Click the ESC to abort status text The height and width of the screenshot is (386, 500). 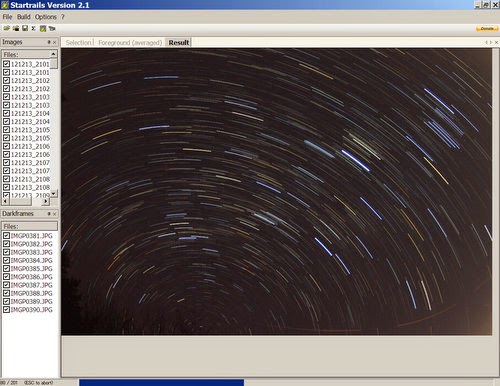click(x=38, y=383)
